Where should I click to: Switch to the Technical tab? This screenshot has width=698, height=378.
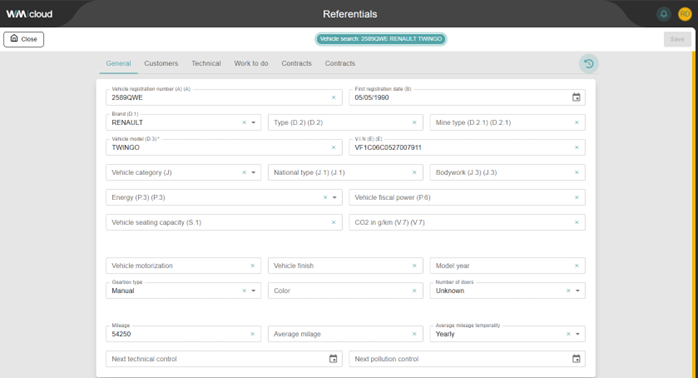[206, 64]
